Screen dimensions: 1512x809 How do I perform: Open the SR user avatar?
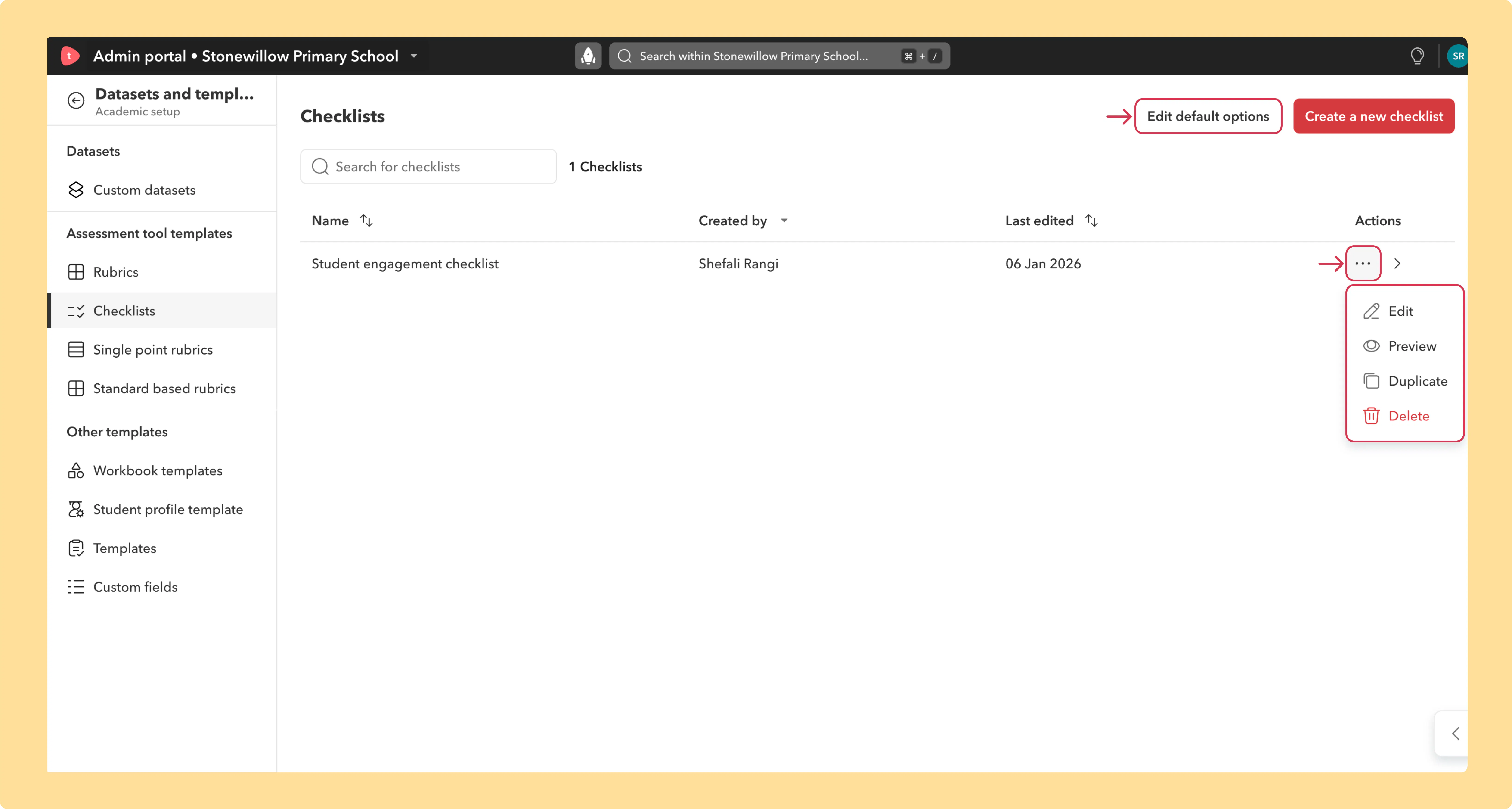pyautogui.click(x=1457, y=56)
